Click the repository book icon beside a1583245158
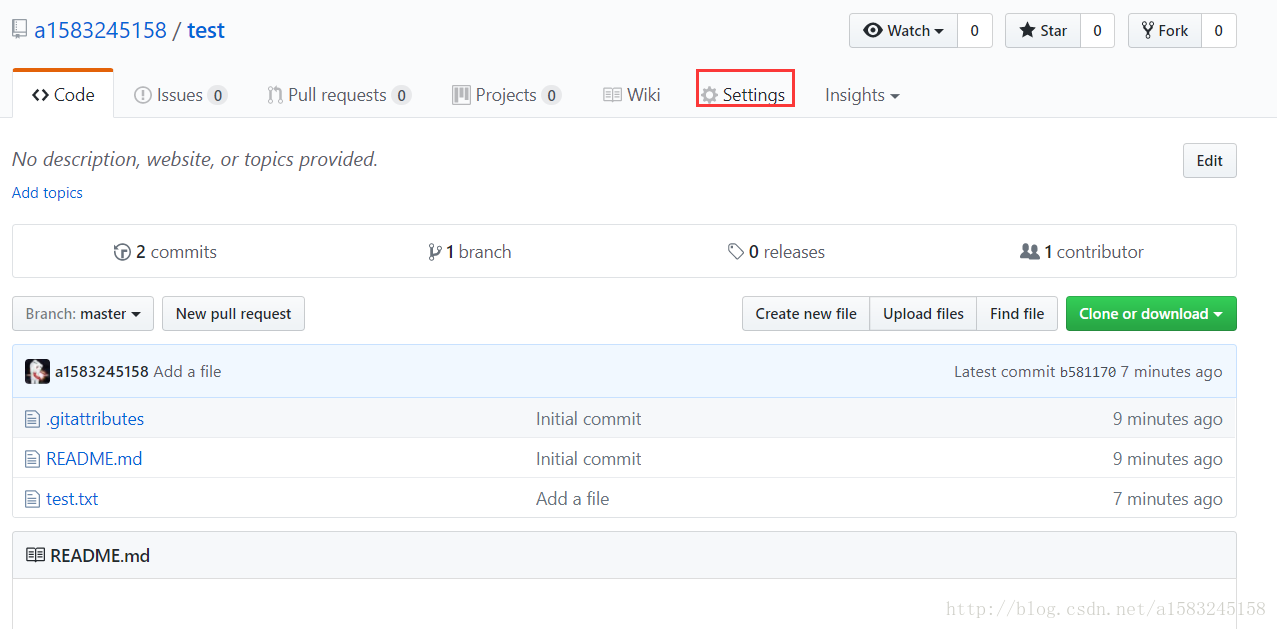Image resolution: width=1277 pixels, height=629 pixels. (19, 30)
